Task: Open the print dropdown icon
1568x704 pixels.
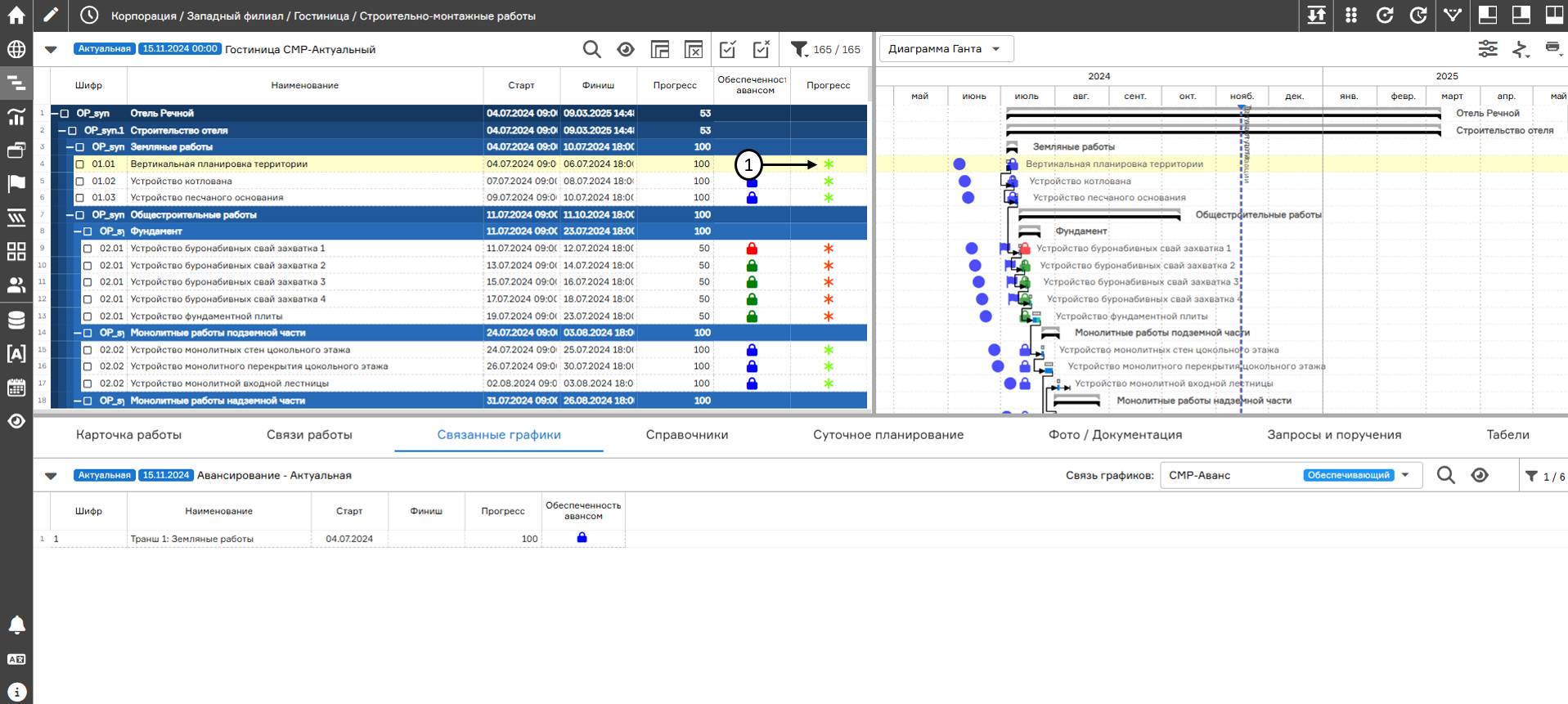Action: (x=1553, y=49)
